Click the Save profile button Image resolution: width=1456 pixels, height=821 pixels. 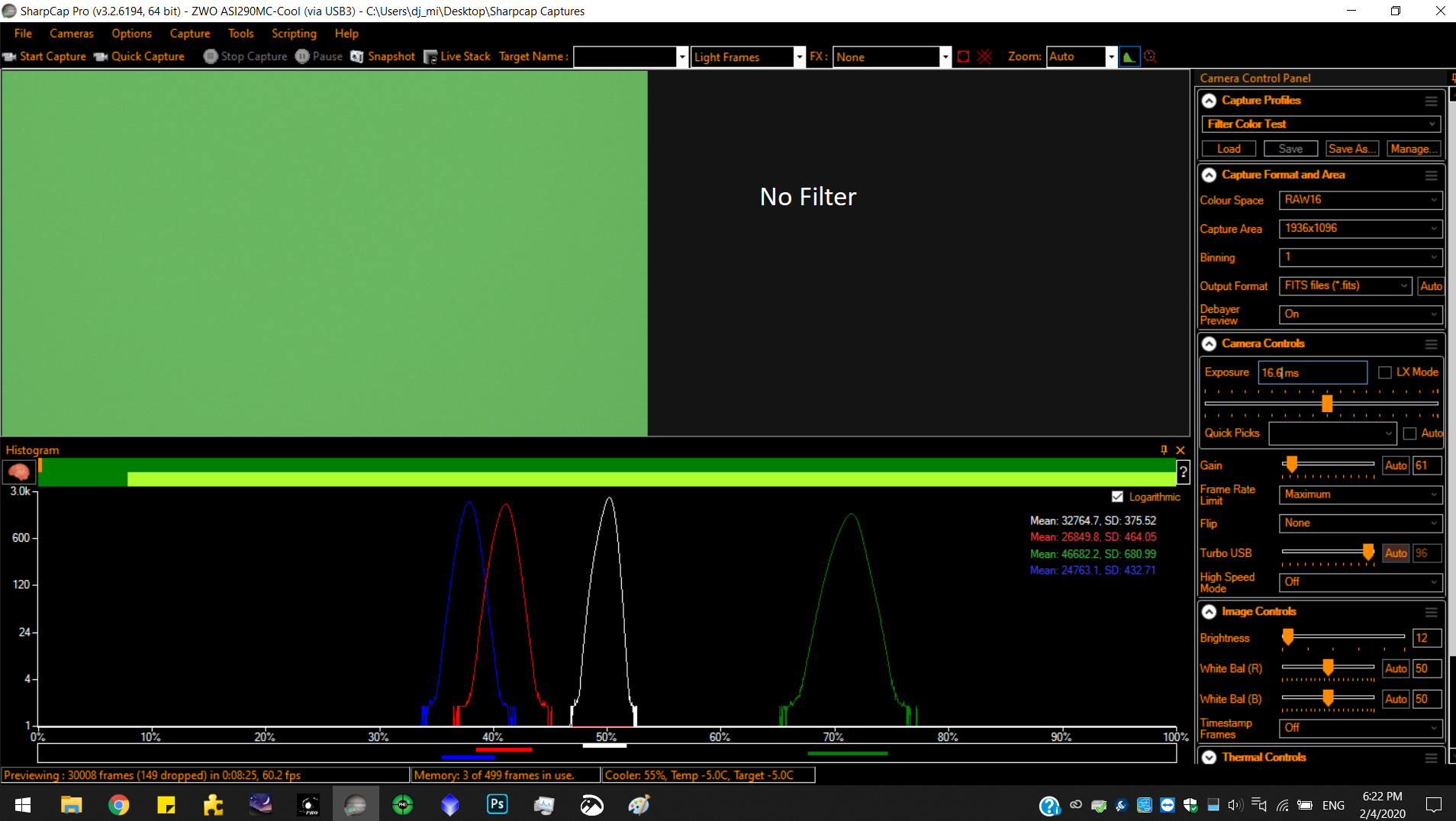pyautogui.click(x=1290, y=149)
